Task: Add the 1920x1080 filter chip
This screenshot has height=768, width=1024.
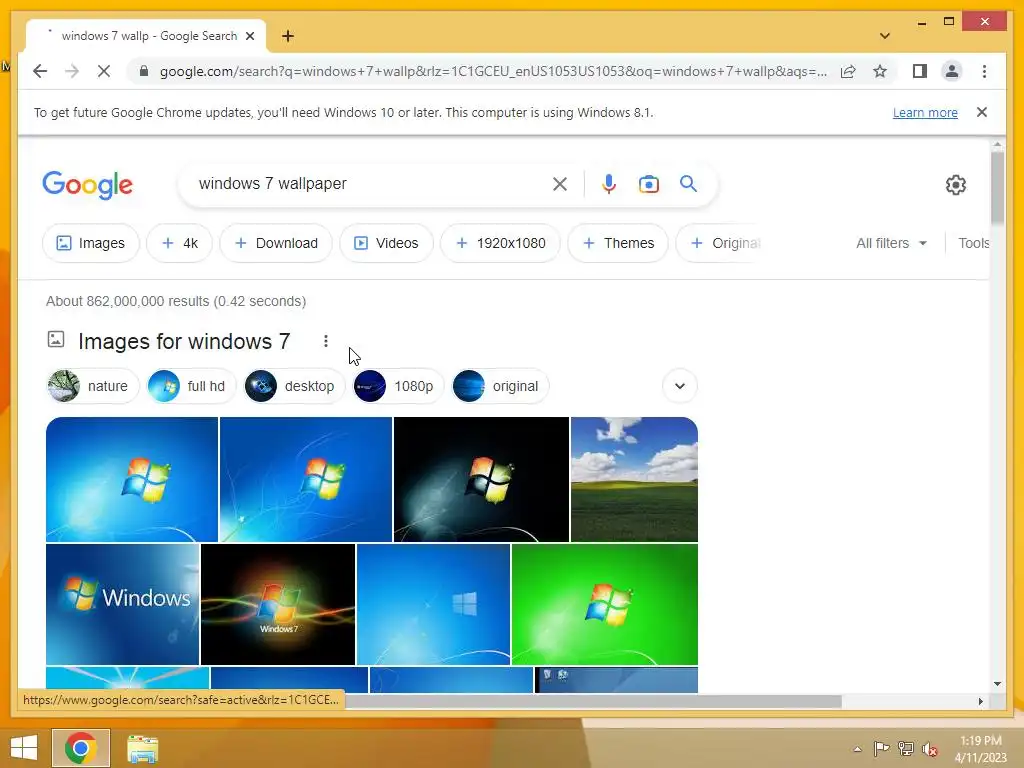Action: click(500, 243)
